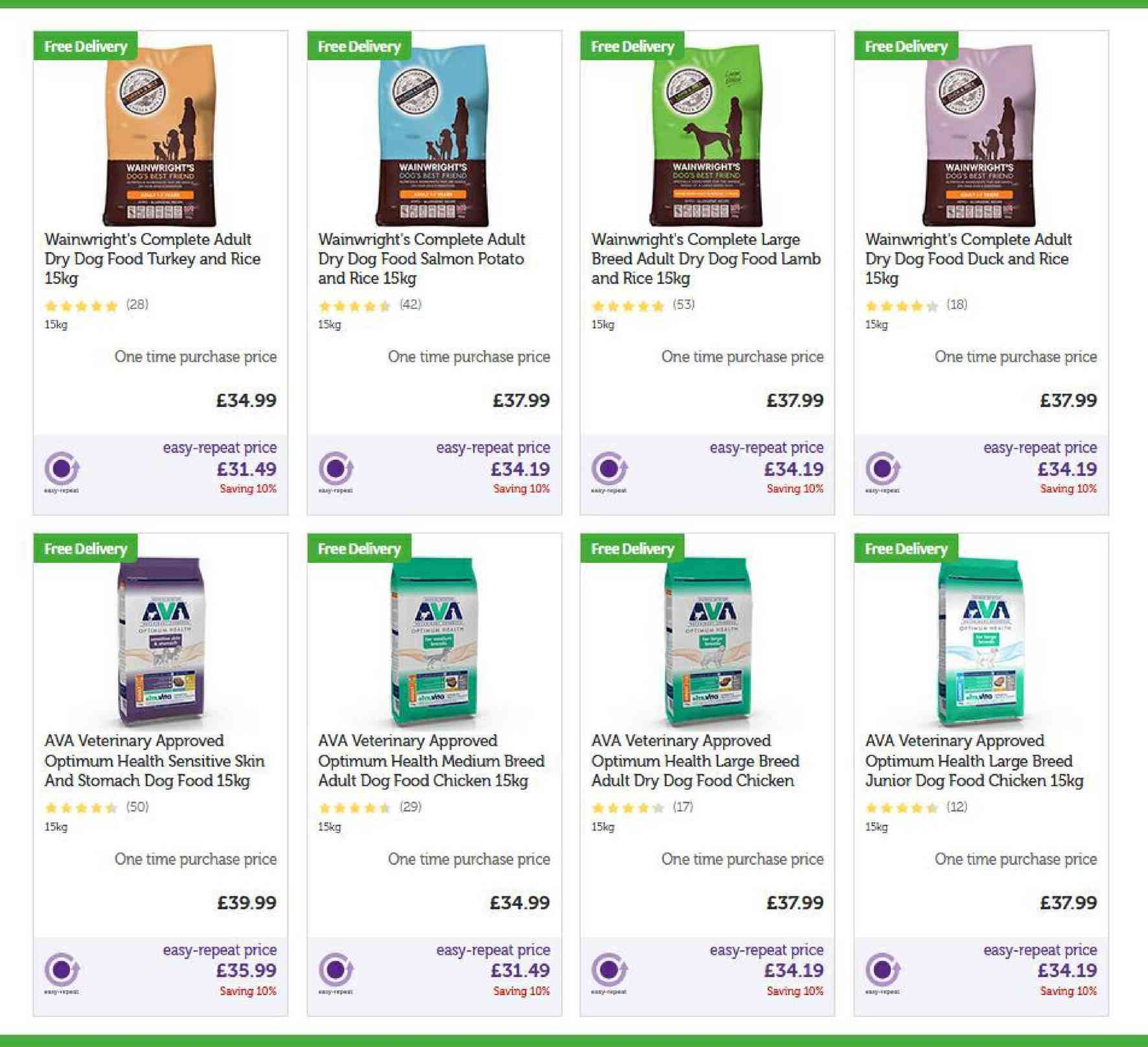
Task: Open Wainwright's Large Breed Lamb and Rice title
Action: (706, 259)
